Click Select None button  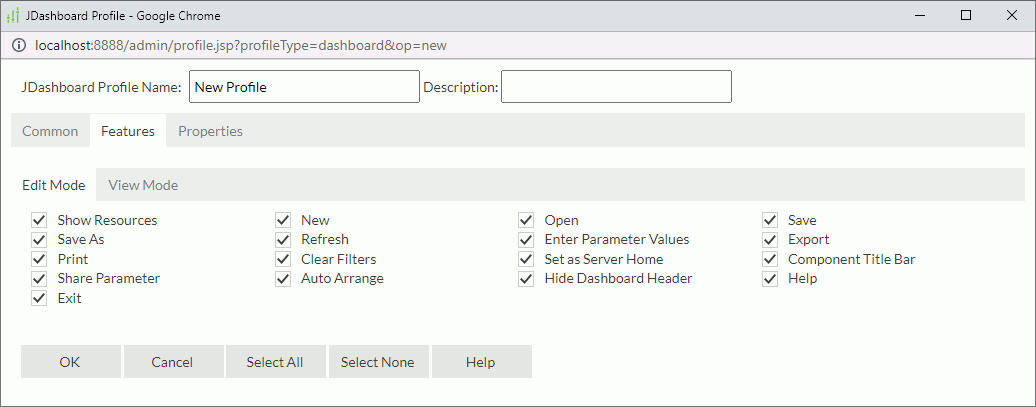coord(377,362)
